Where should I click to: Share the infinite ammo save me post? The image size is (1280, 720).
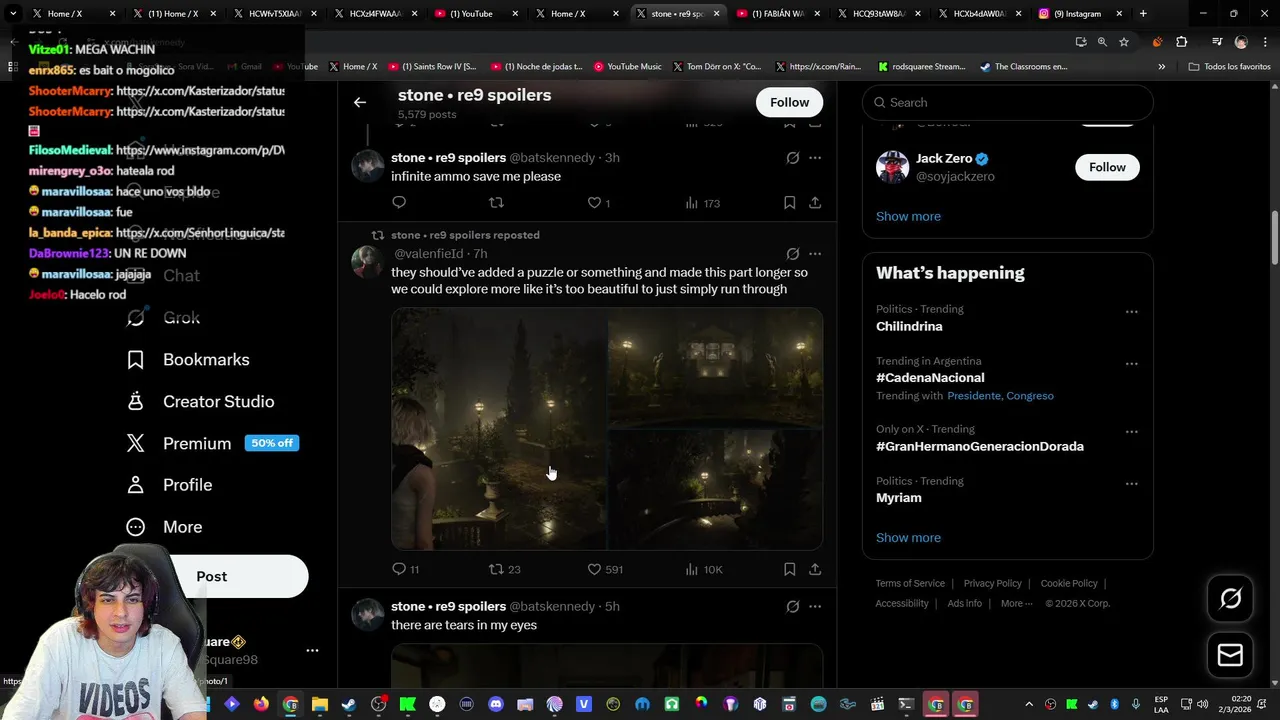815,203
